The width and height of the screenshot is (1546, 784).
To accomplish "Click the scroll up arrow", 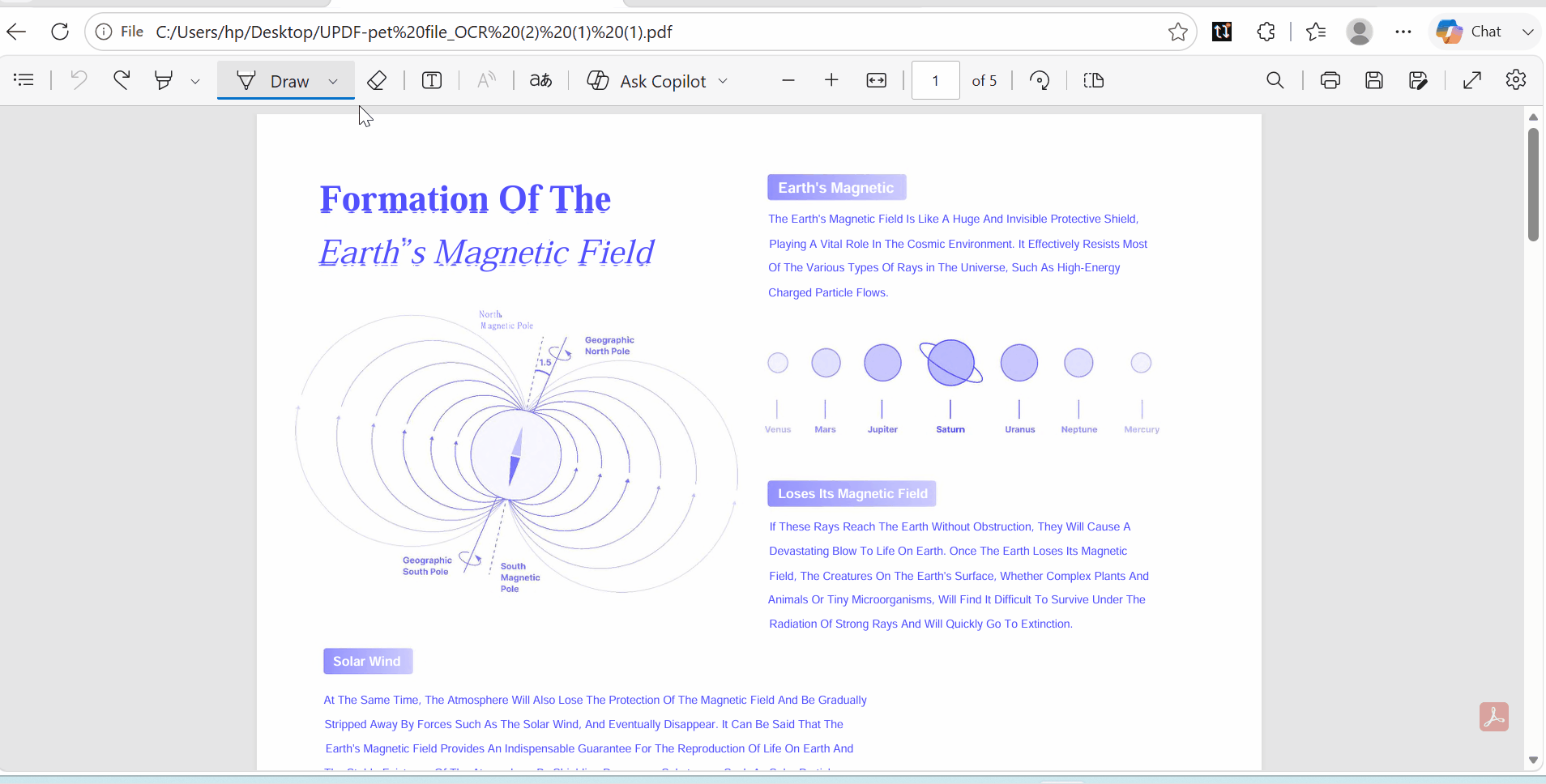I will tap(1533, 117).
